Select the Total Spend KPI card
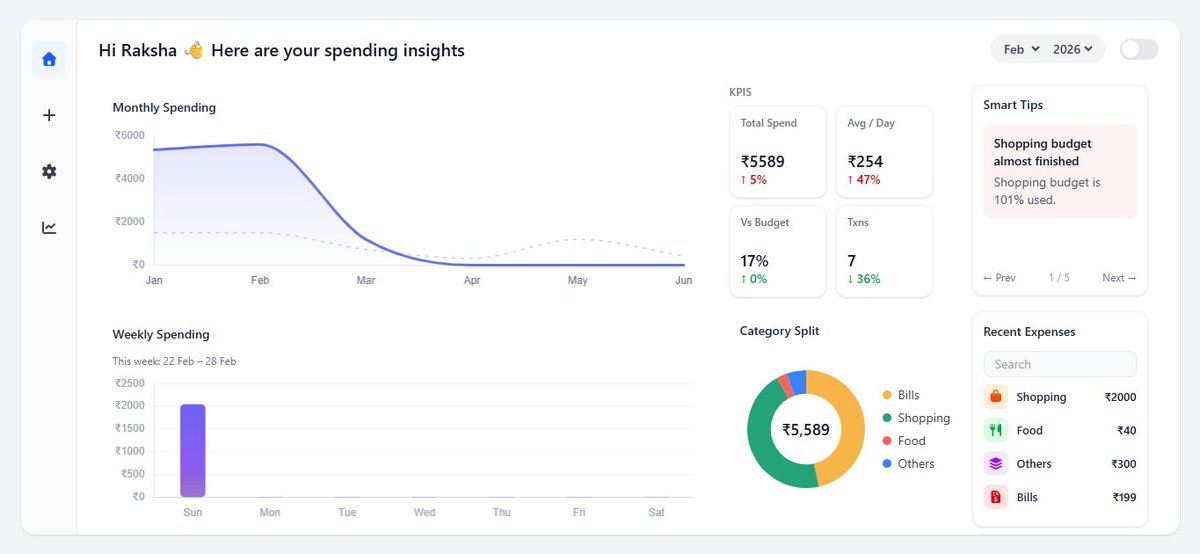The height and width of the screenshot is (554, 1200). (x=779, y=152)
